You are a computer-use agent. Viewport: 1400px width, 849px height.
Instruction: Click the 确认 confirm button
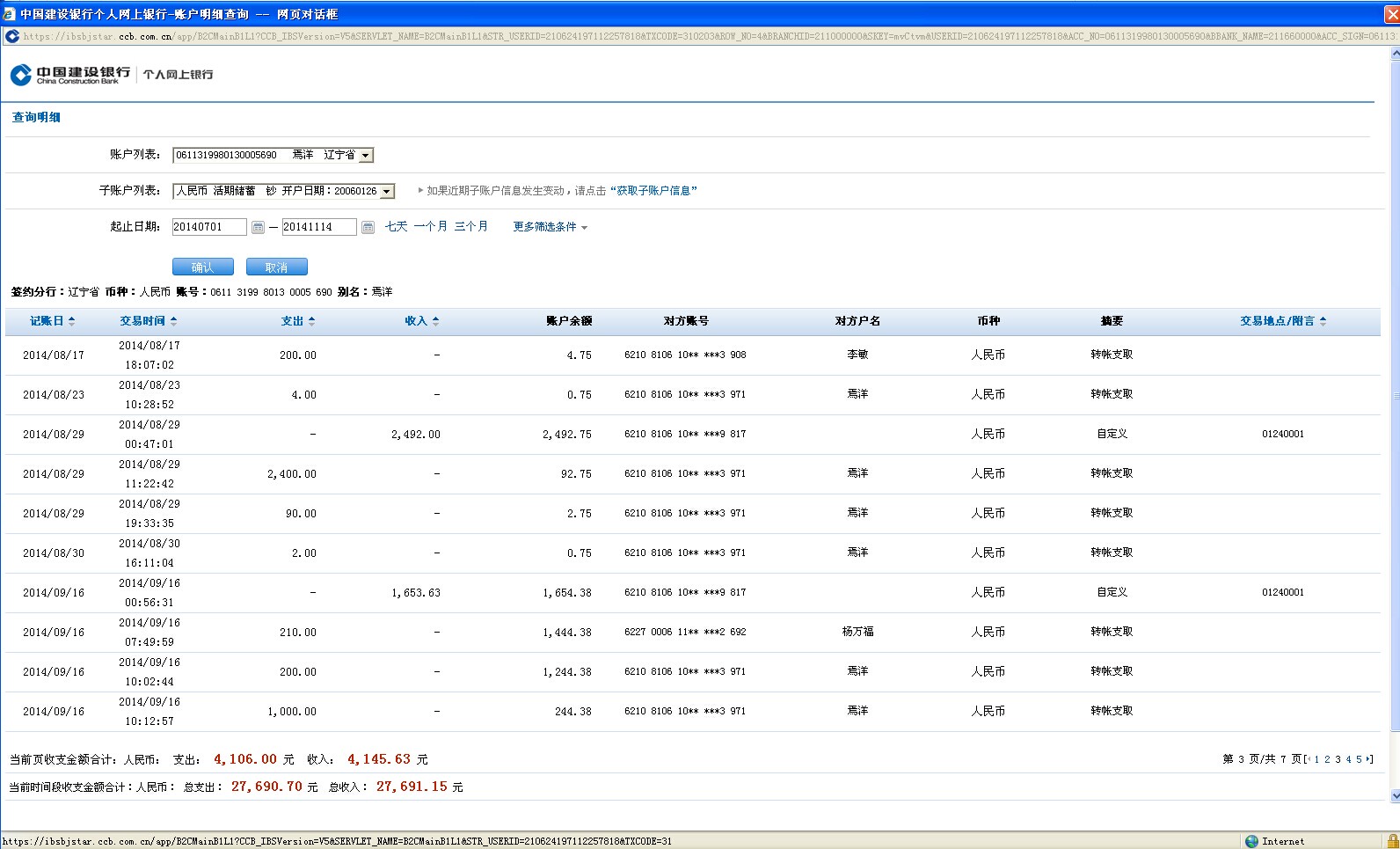(202, 267)
